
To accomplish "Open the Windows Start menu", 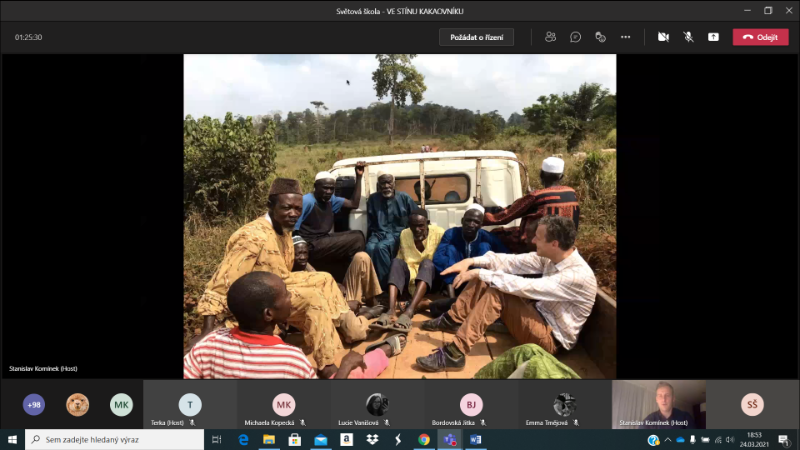I will (x=12, y=440).
